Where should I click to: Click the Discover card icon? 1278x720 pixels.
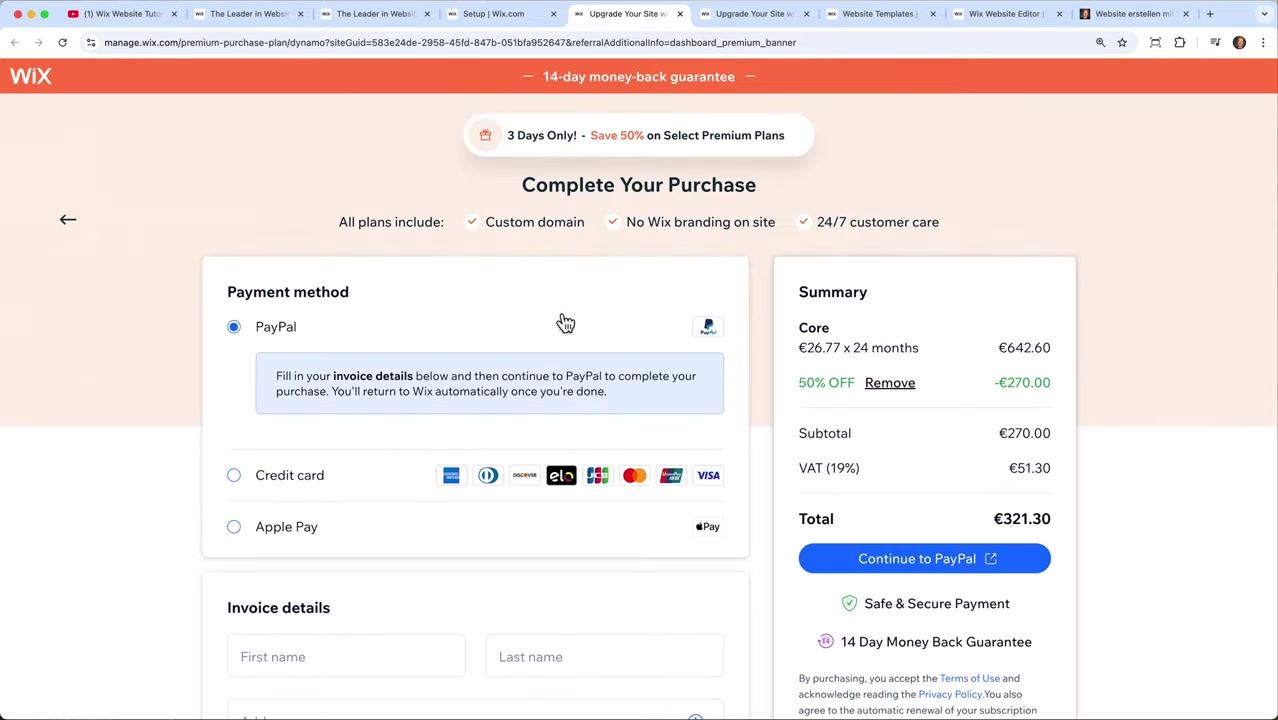(x=525, y=476)
